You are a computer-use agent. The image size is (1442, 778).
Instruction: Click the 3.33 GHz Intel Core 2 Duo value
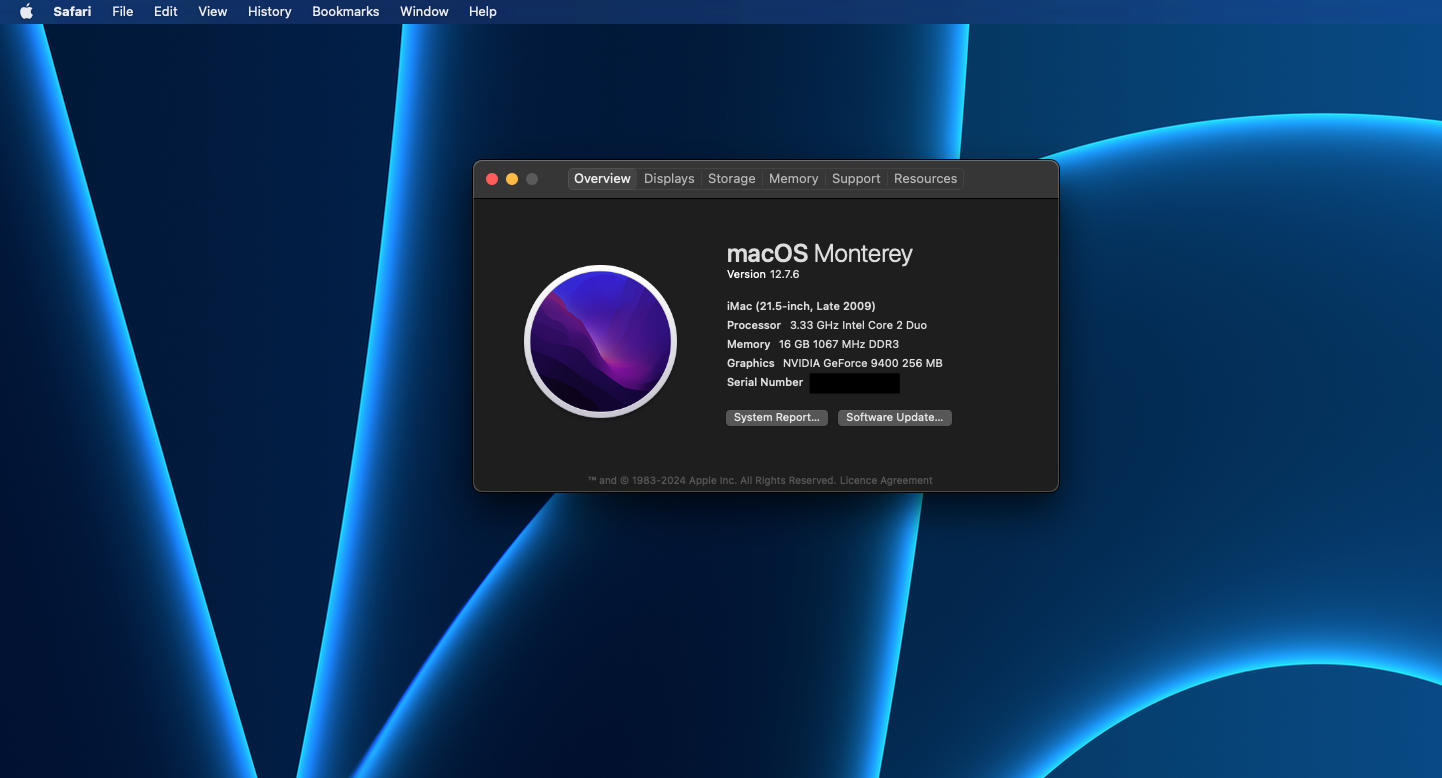click(x=858, y=326)
